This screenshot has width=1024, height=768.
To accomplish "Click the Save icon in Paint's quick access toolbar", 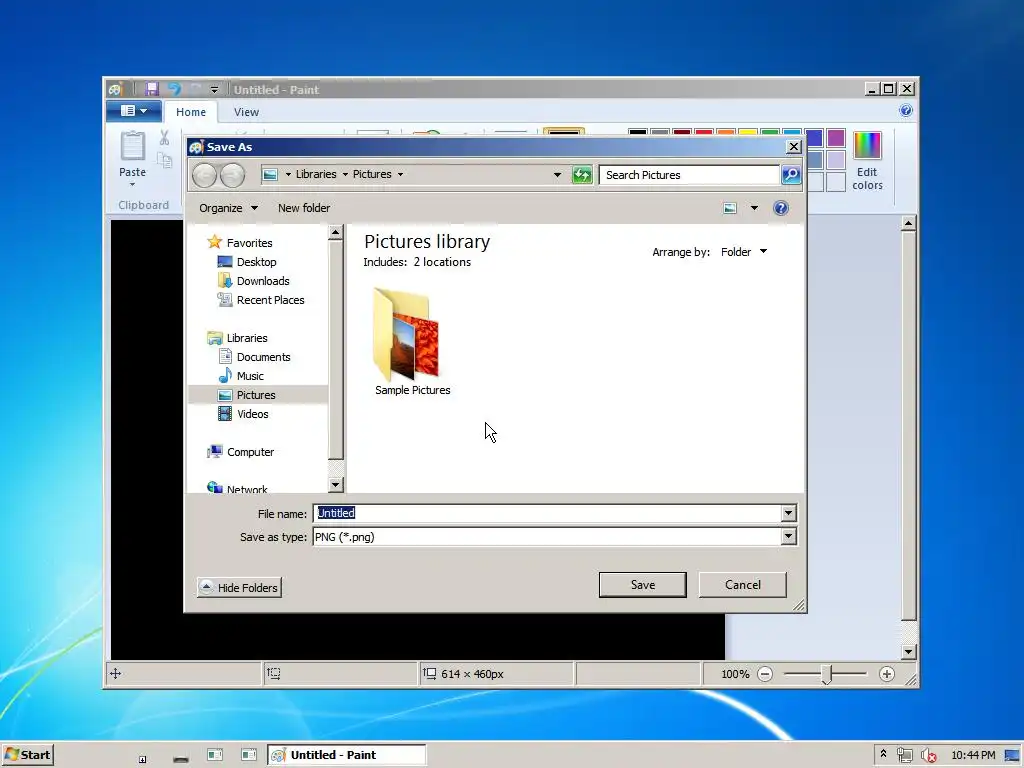I will point(152,89).
